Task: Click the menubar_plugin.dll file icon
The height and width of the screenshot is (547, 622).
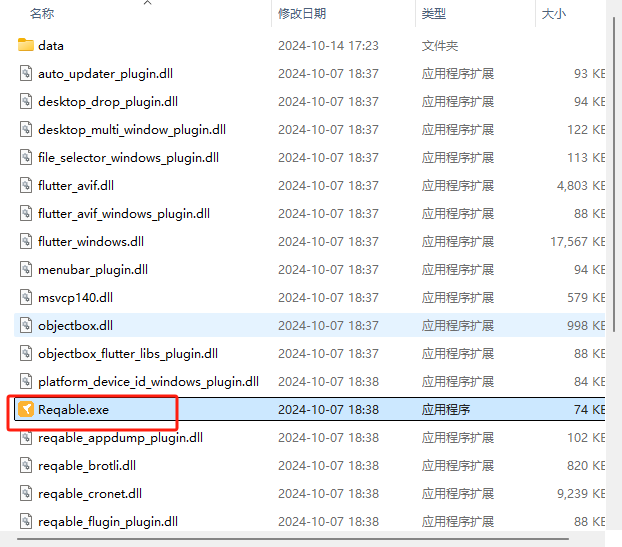Action: click(26, 269)
